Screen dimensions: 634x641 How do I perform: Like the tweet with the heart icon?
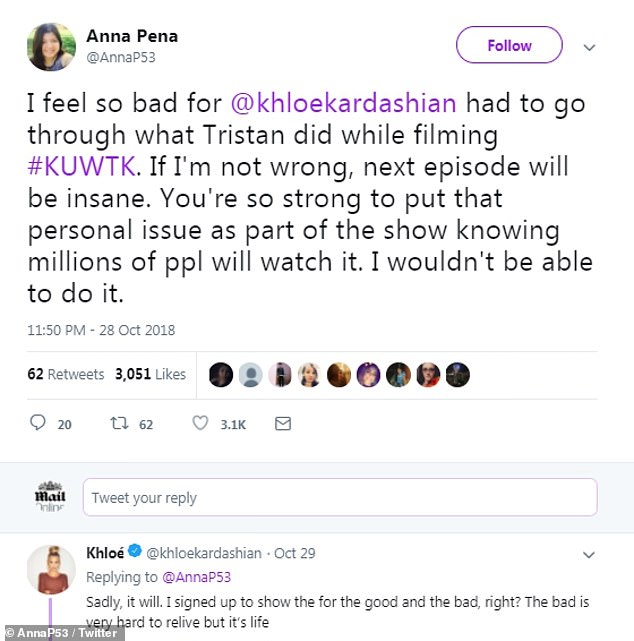point(200,424)
